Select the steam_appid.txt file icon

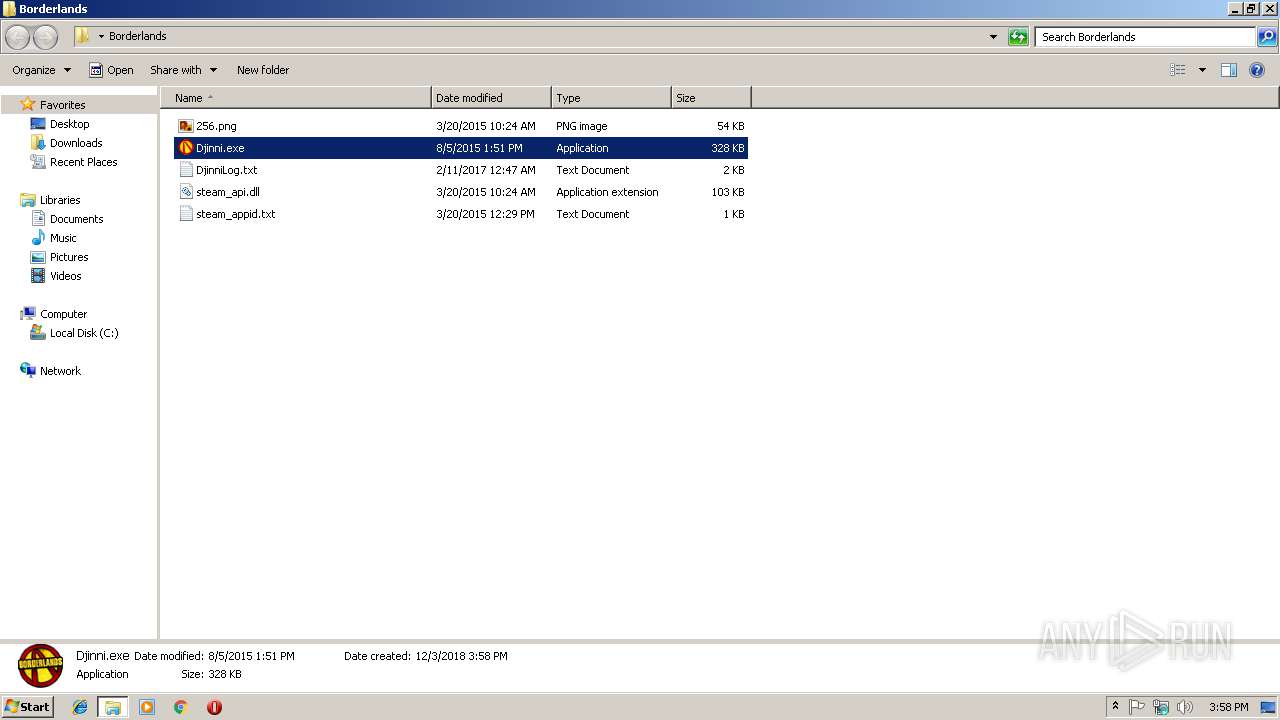coord(186,214)
